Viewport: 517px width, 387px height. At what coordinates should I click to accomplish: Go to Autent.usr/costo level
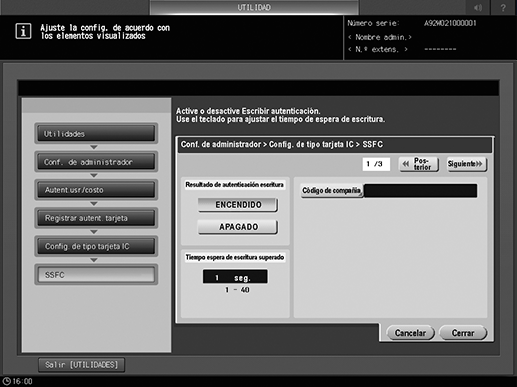[x=96, y=190]
